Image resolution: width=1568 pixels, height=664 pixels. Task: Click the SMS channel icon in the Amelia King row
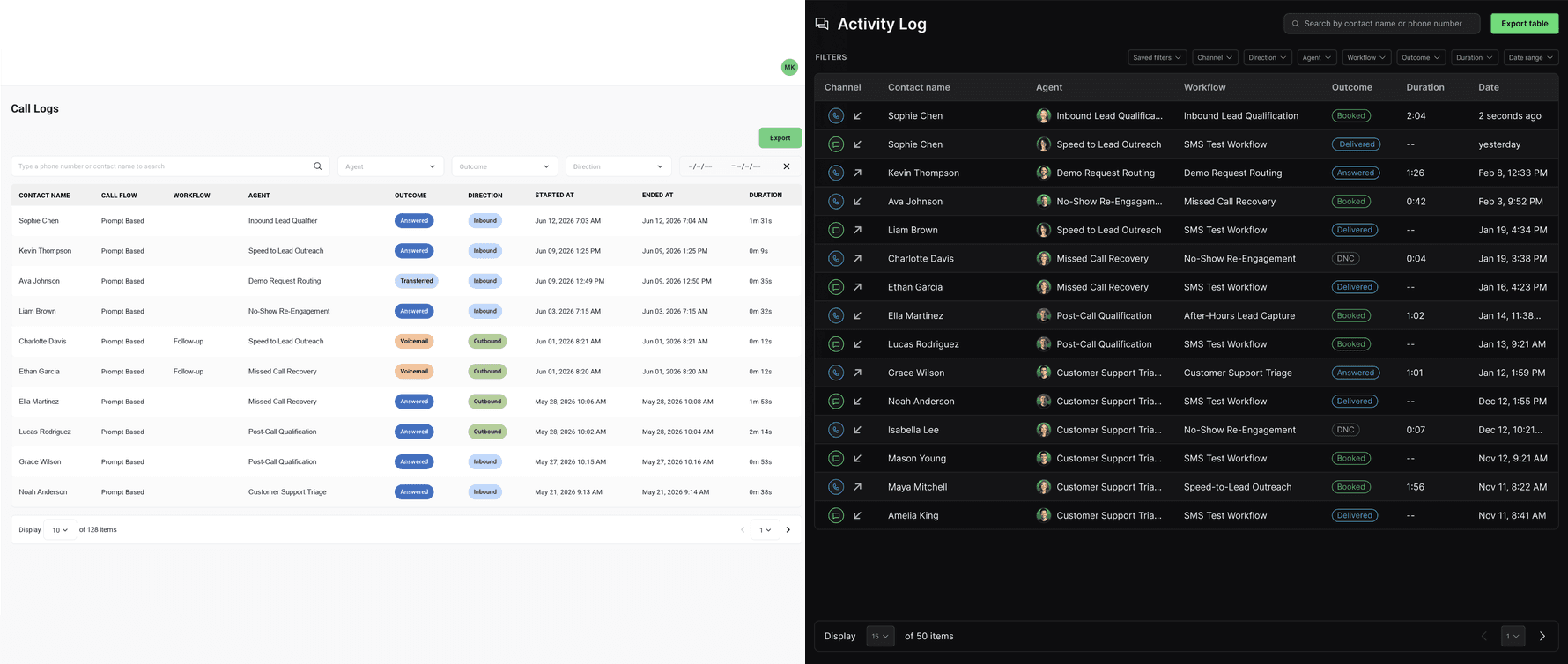(836, 515)
